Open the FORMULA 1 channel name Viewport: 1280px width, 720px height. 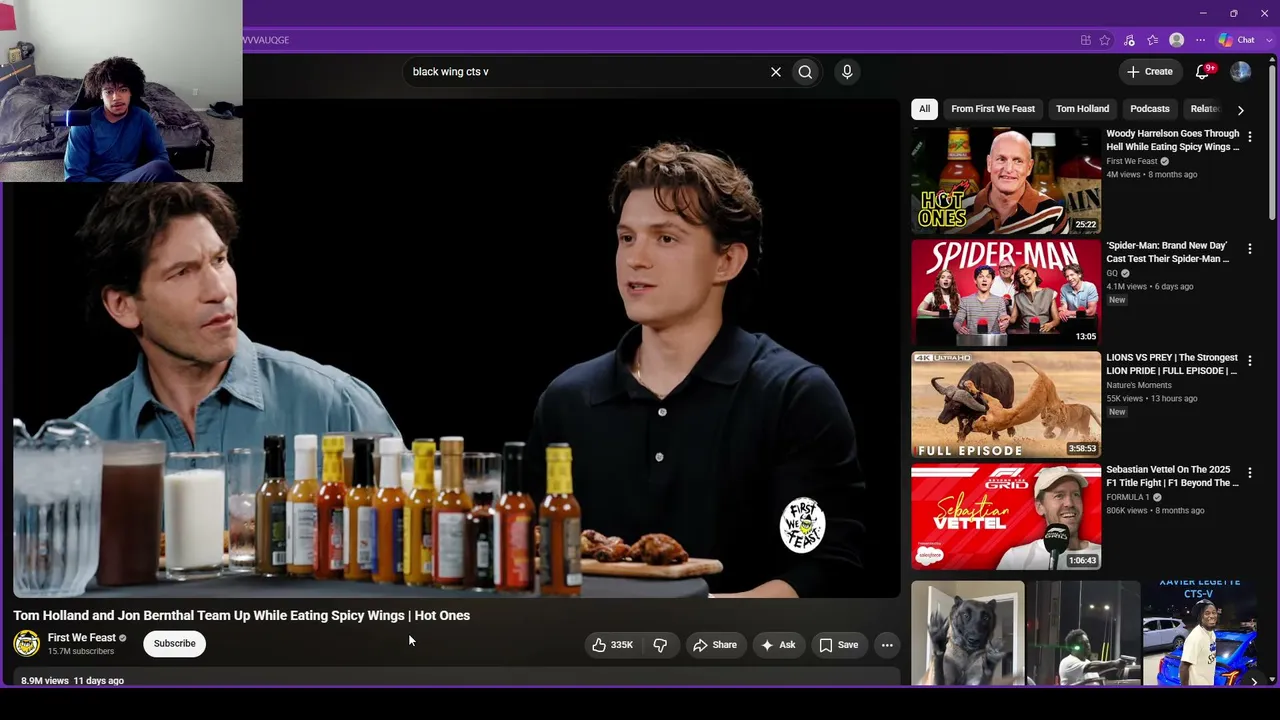click(1128, 497)
